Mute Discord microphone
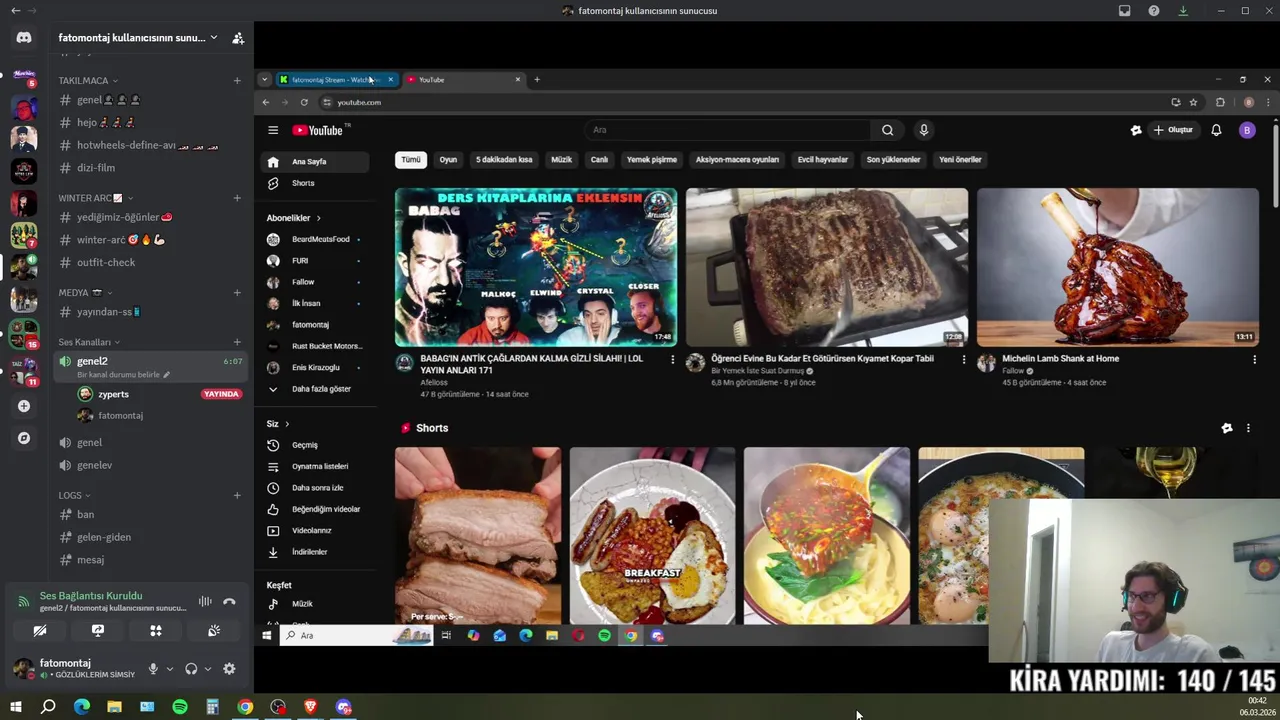Image resolution: width=1280 pixels, height=720 pixels. click(153, 669)
